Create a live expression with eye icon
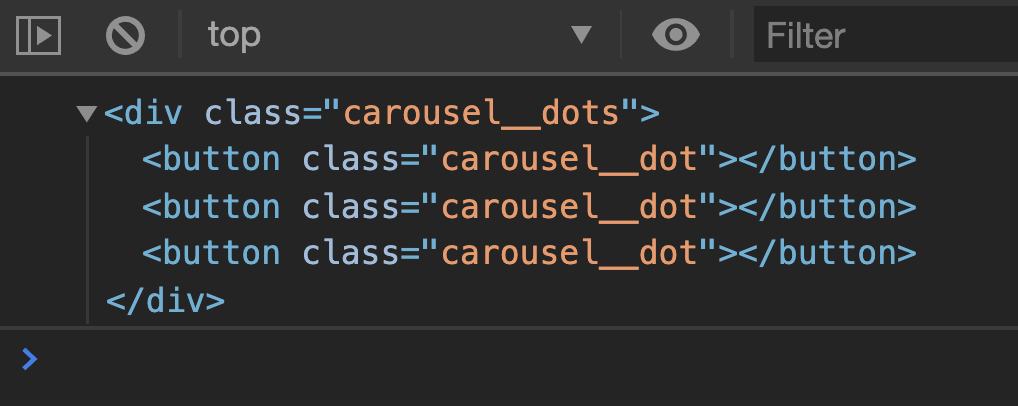 tap(676, 36)
